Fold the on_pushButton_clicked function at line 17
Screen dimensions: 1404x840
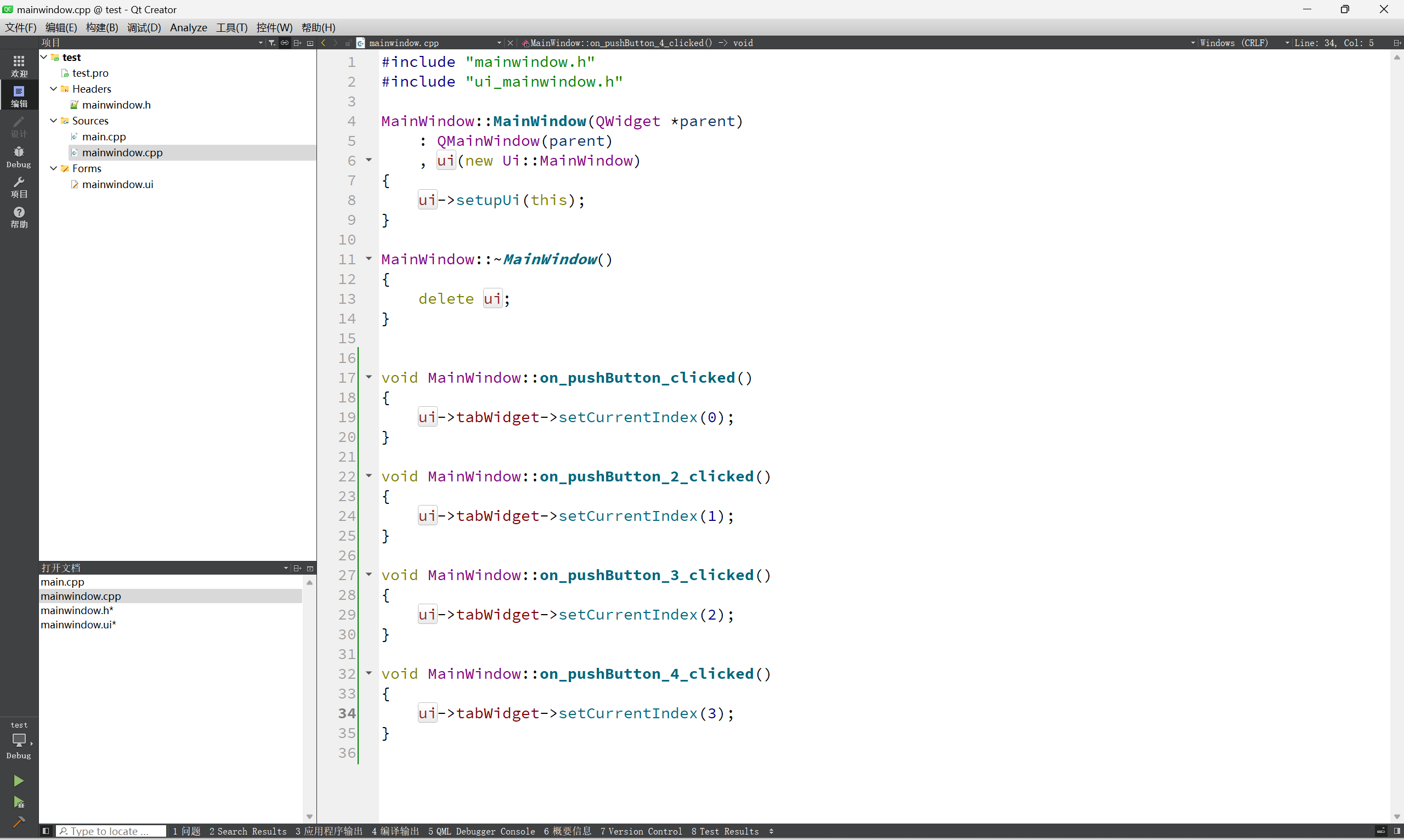pos(369,377)
